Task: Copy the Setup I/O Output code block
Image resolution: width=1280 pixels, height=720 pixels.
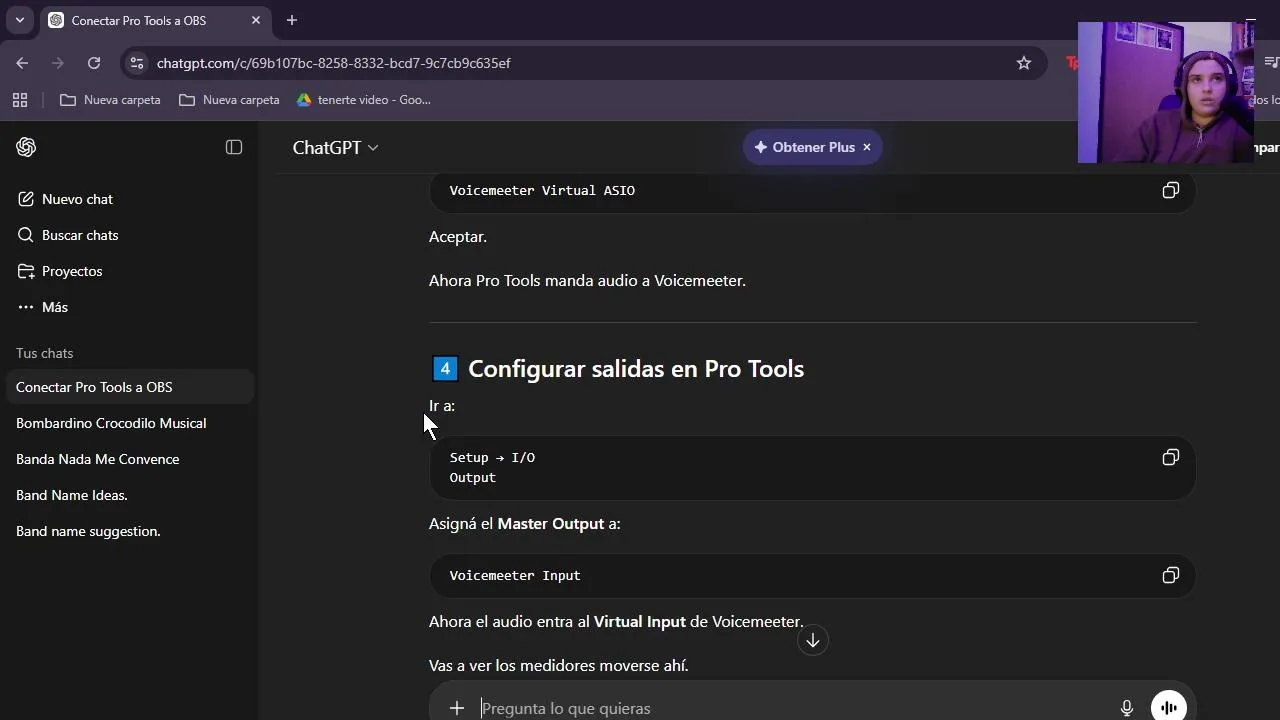Action: point(1170,457)
